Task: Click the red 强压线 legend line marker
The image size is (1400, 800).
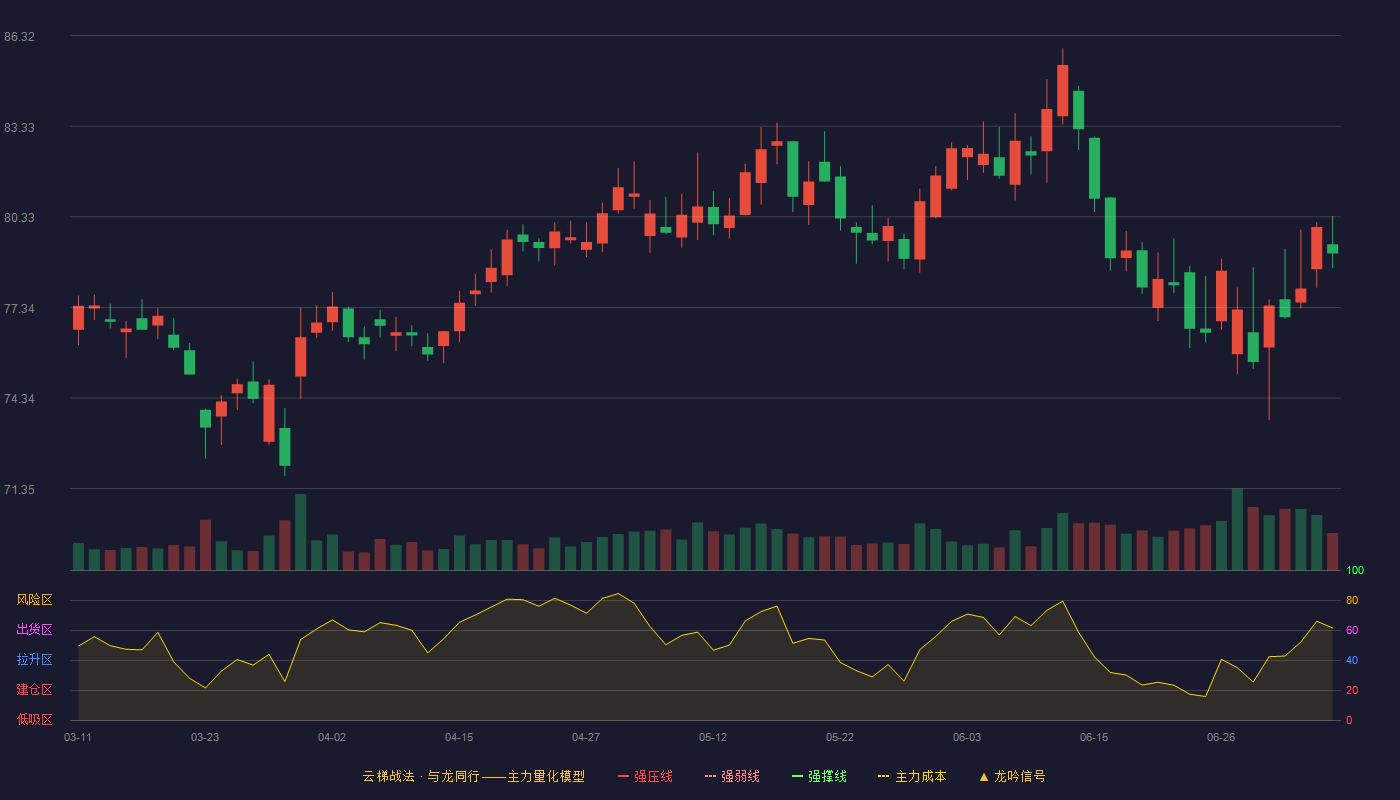Action: click(624, 776)
